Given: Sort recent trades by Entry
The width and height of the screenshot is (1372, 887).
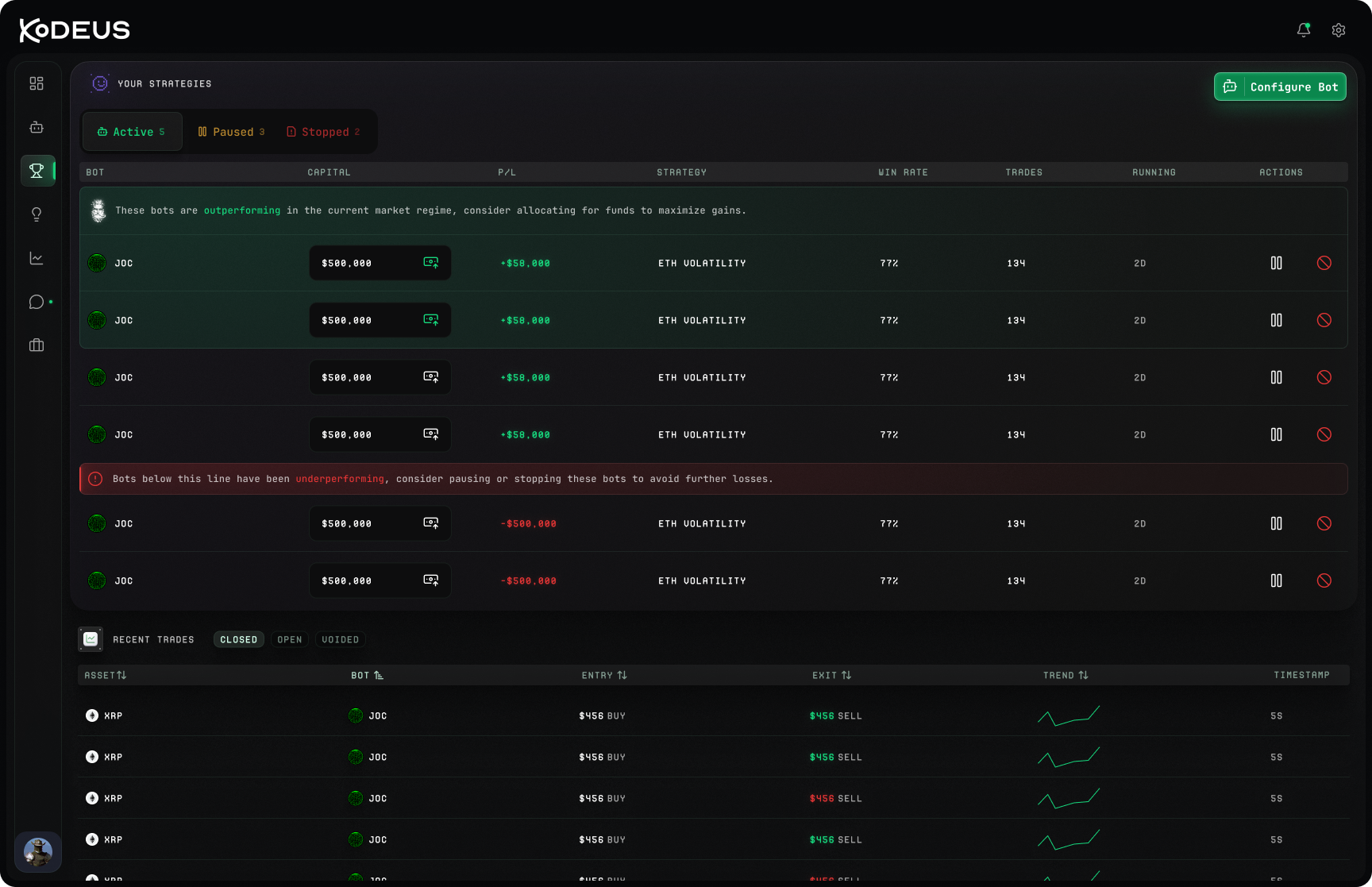Looking at the screenshot, I should pos(604,676).
